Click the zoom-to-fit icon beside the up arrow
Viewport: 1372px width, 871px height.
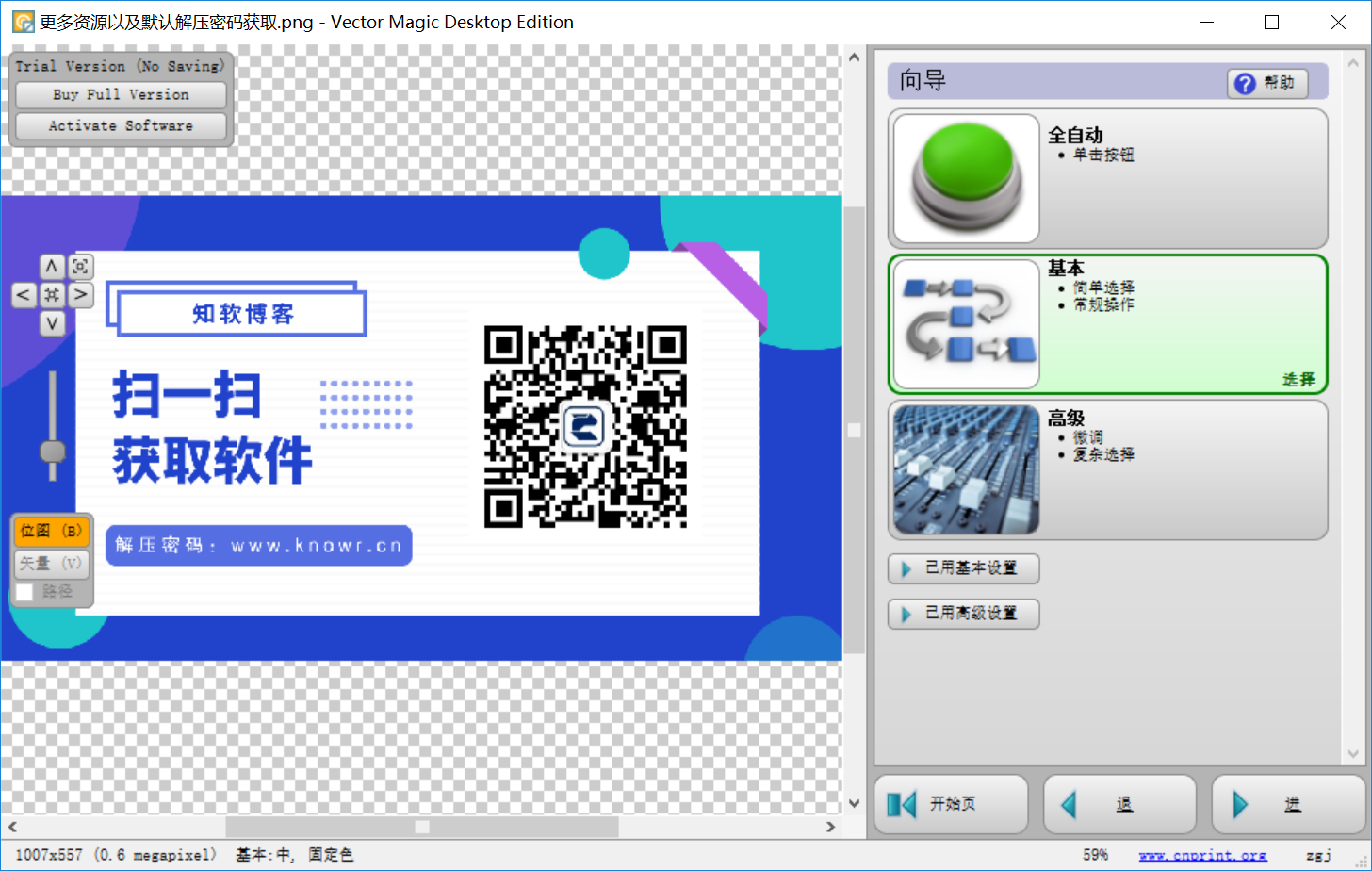click(x=81, y=267)
